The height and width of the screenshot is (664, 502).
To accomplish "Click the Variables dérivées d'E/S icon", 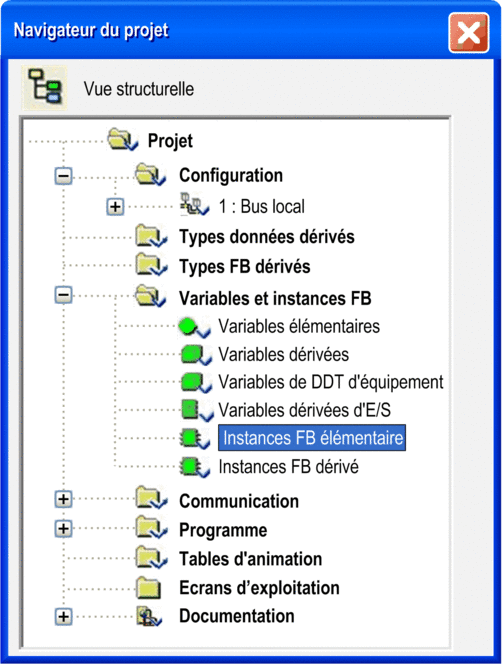I will 197,410.
